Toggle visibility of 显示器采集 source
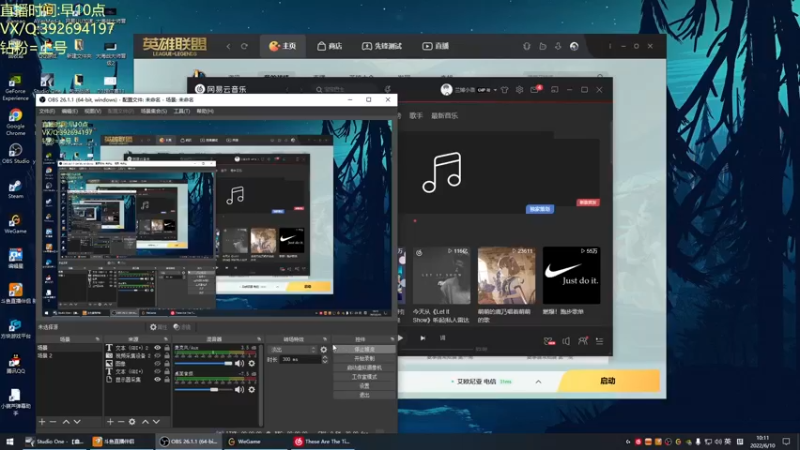 coord(158,380)
